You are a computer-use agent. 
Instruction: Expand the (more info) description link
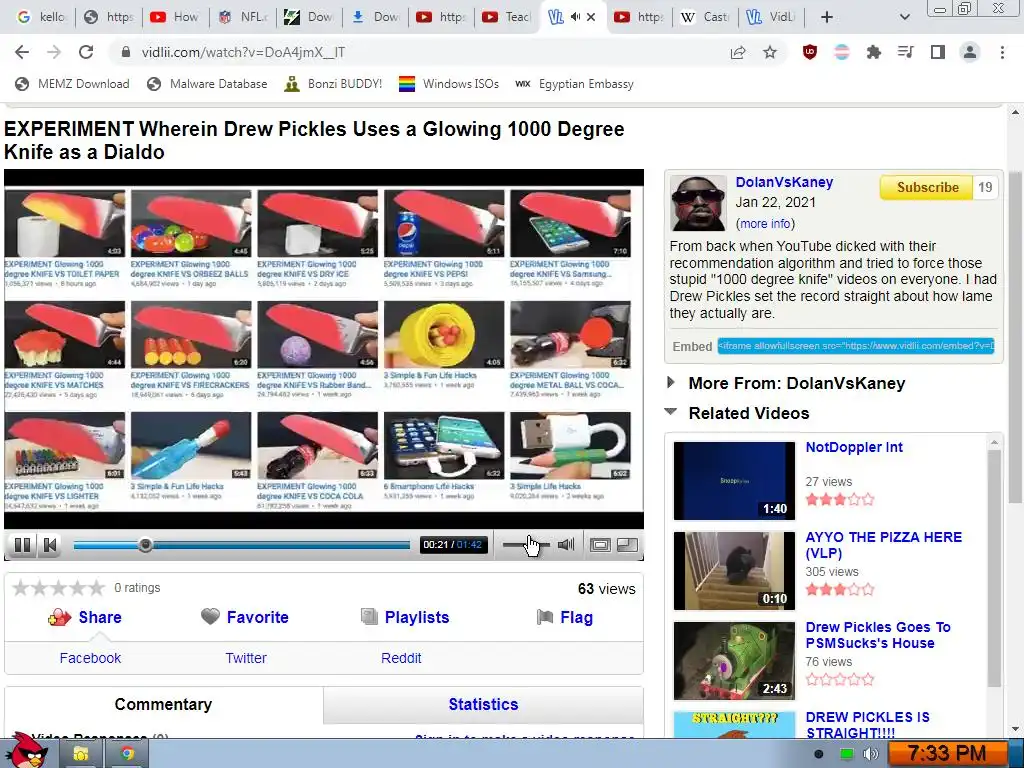tap(765, 223)
